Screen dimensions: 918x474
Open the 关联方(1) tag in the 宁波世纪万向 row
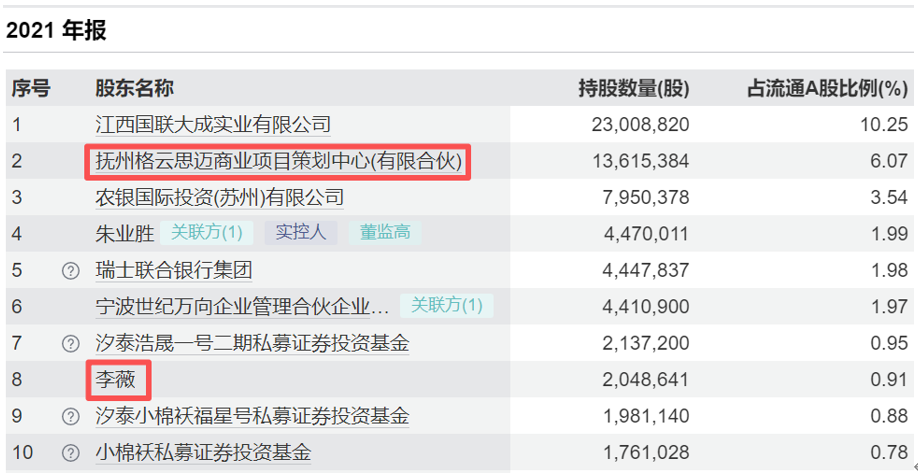click(x=446, y=306)
